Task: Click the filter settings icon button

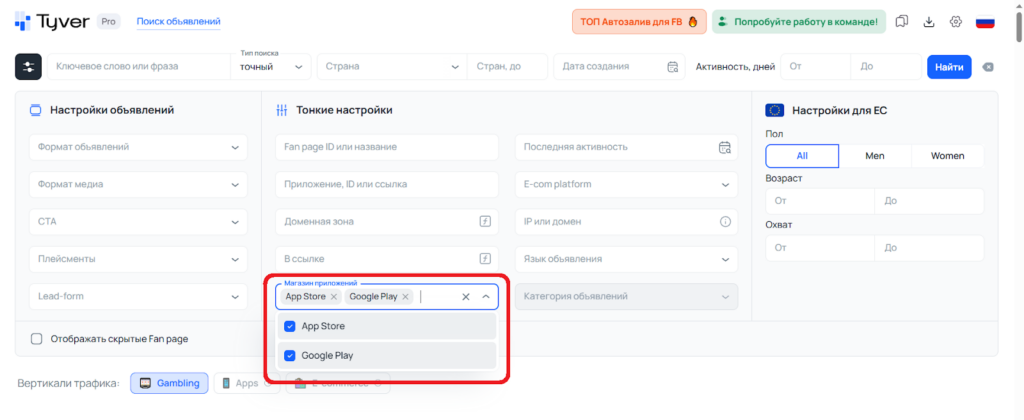Action: click(x=28, y=67)
